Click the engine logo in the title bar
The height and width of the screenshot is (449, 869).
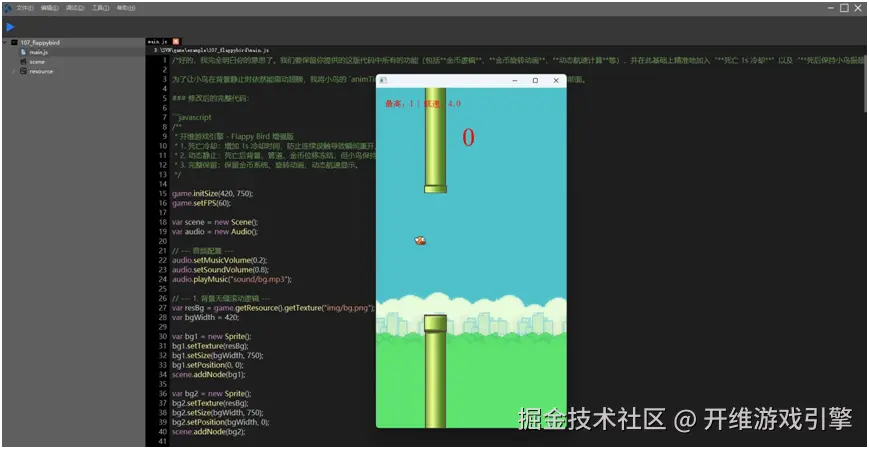(x=8, y=8)
